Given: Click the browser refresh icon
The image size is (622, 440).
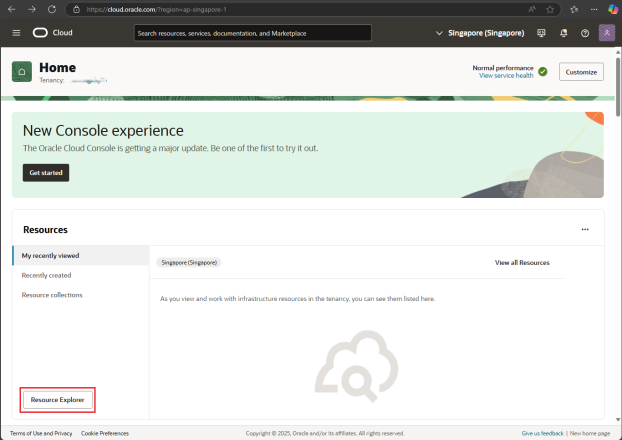Looking at the screenshot, I should pos(53,9).
